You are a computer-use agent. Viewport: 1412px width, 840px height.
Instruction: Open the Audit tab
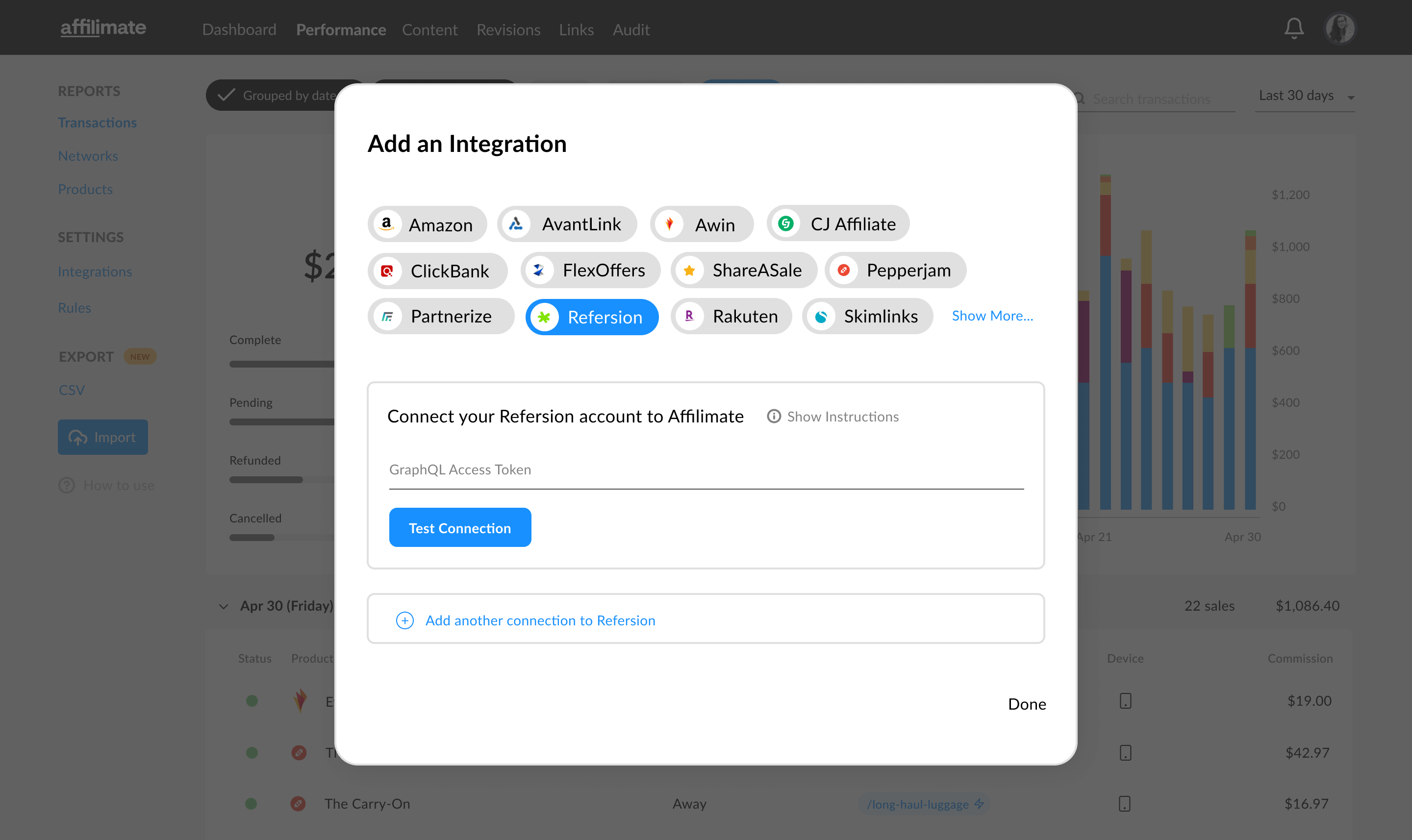coord(631,29)
